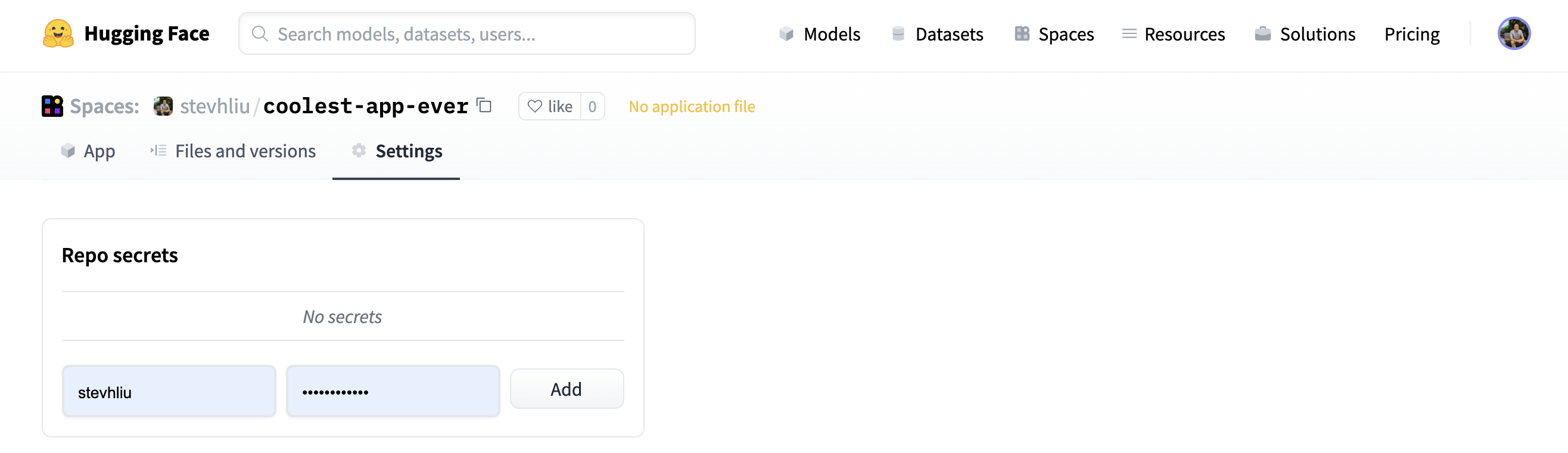Click the No secrets placeholder text

click(x=343, y=317)
